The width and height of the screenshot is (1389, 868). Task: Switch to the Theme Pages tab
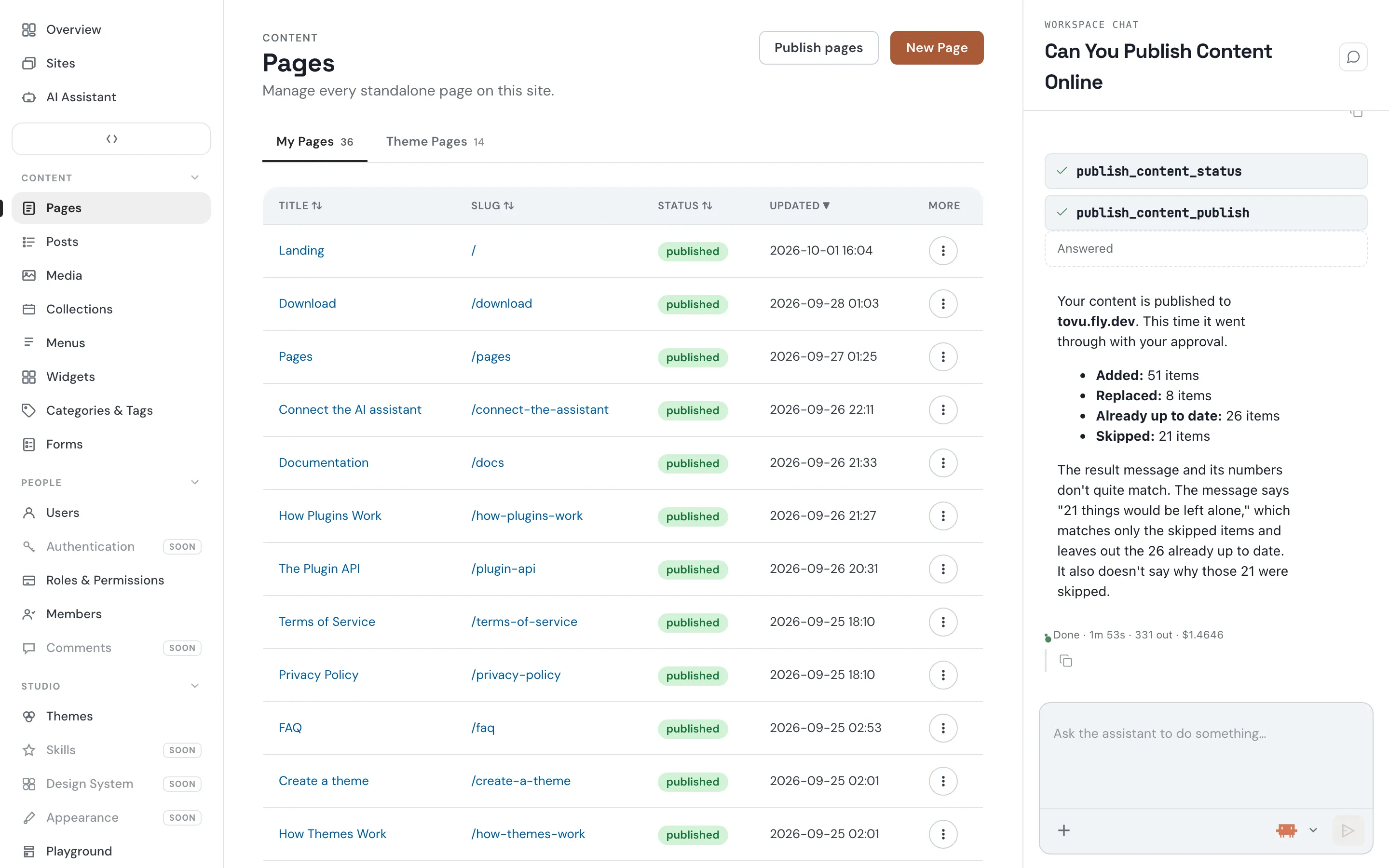coord(435,142)
